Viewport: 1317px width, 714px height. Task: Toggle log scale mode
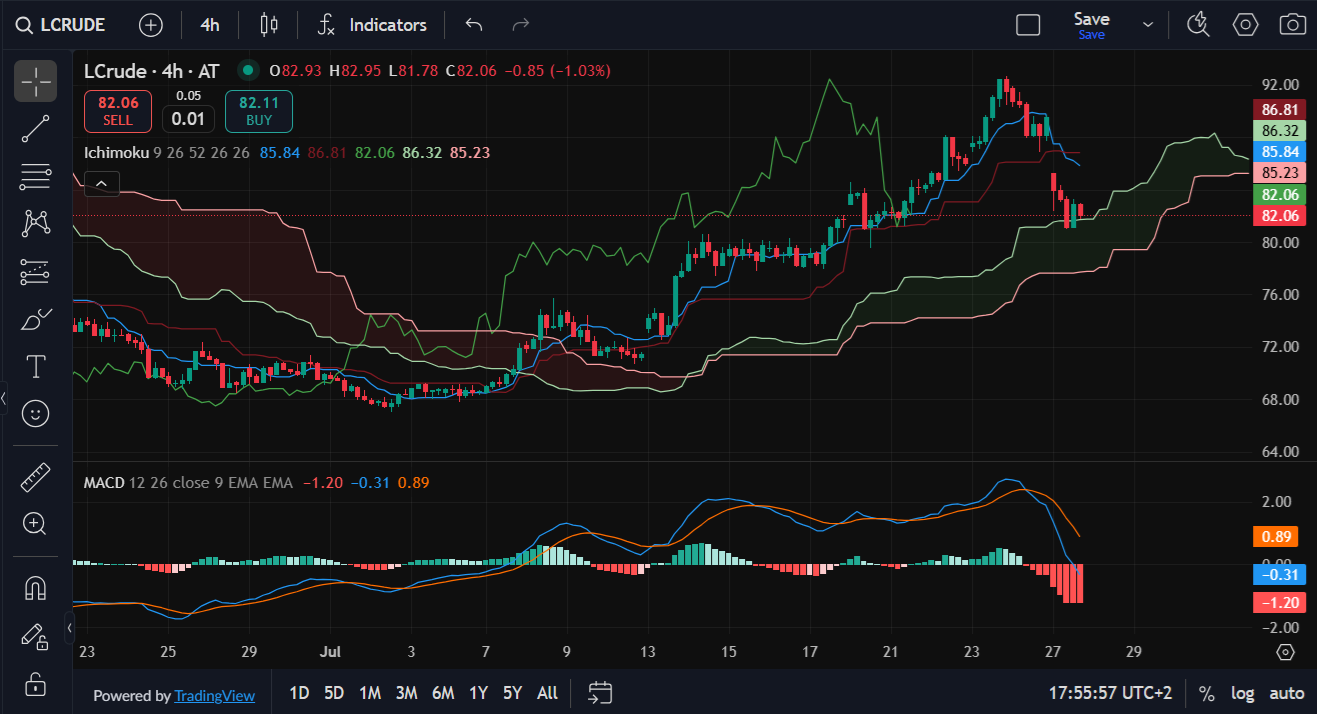point(1242,693)
